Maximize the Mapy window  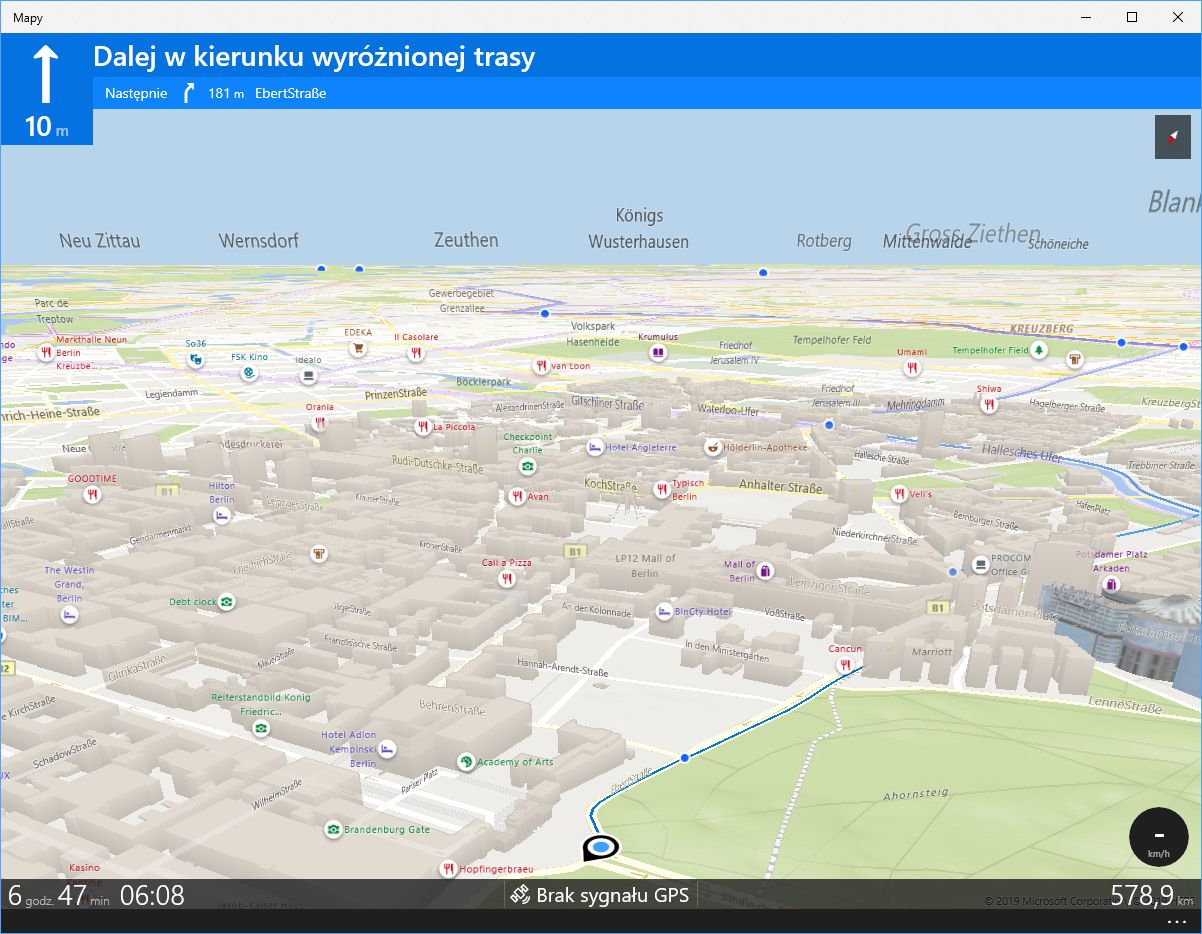pos(1132,17)
